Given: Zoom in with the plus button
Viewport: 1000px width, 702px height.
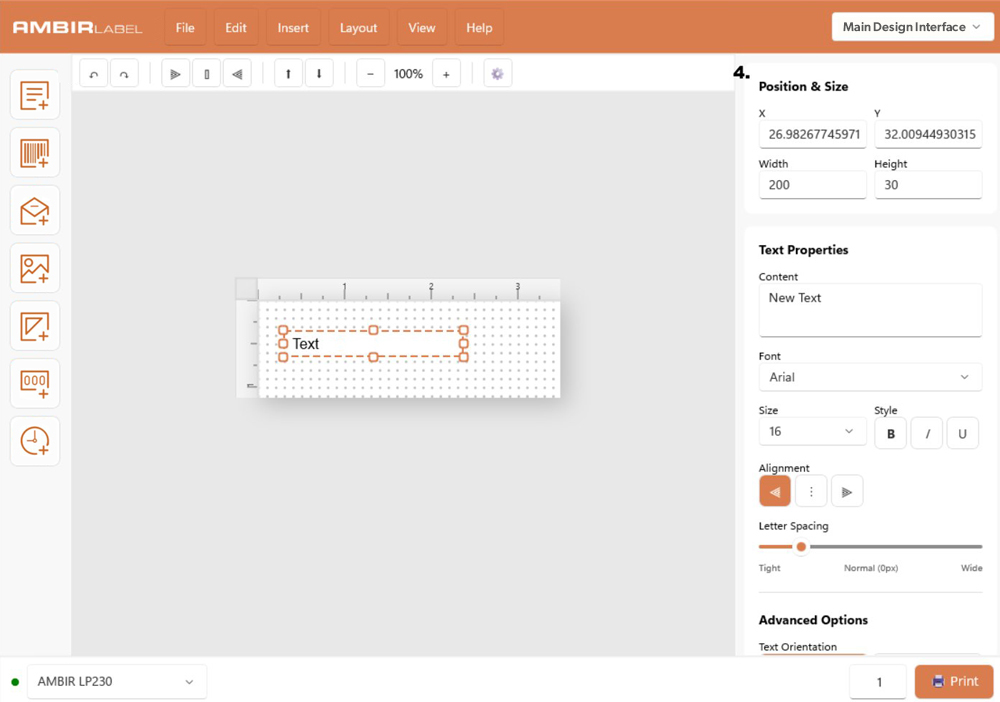Looking at the screenshot, I should [x=446, y=74].
